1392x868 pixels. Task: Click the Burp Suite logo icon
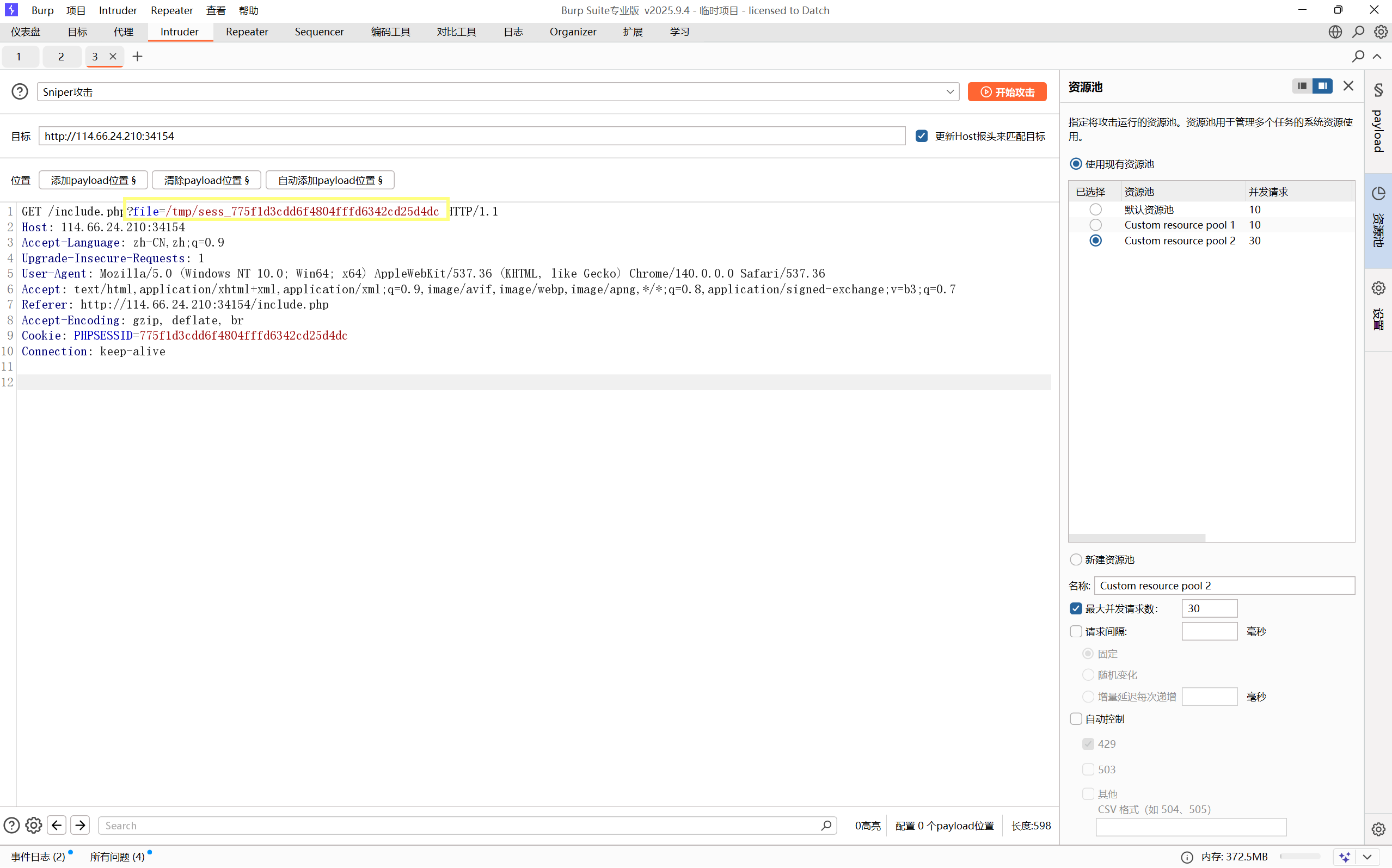[11, 10]
